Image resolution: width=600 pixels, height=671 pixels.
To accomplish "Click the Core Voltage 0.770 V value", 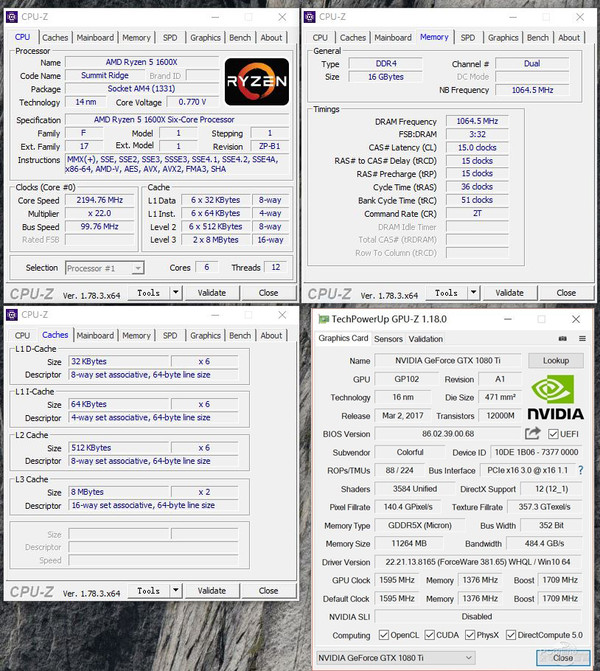I will pyautogui.click(x=192, y=102).
